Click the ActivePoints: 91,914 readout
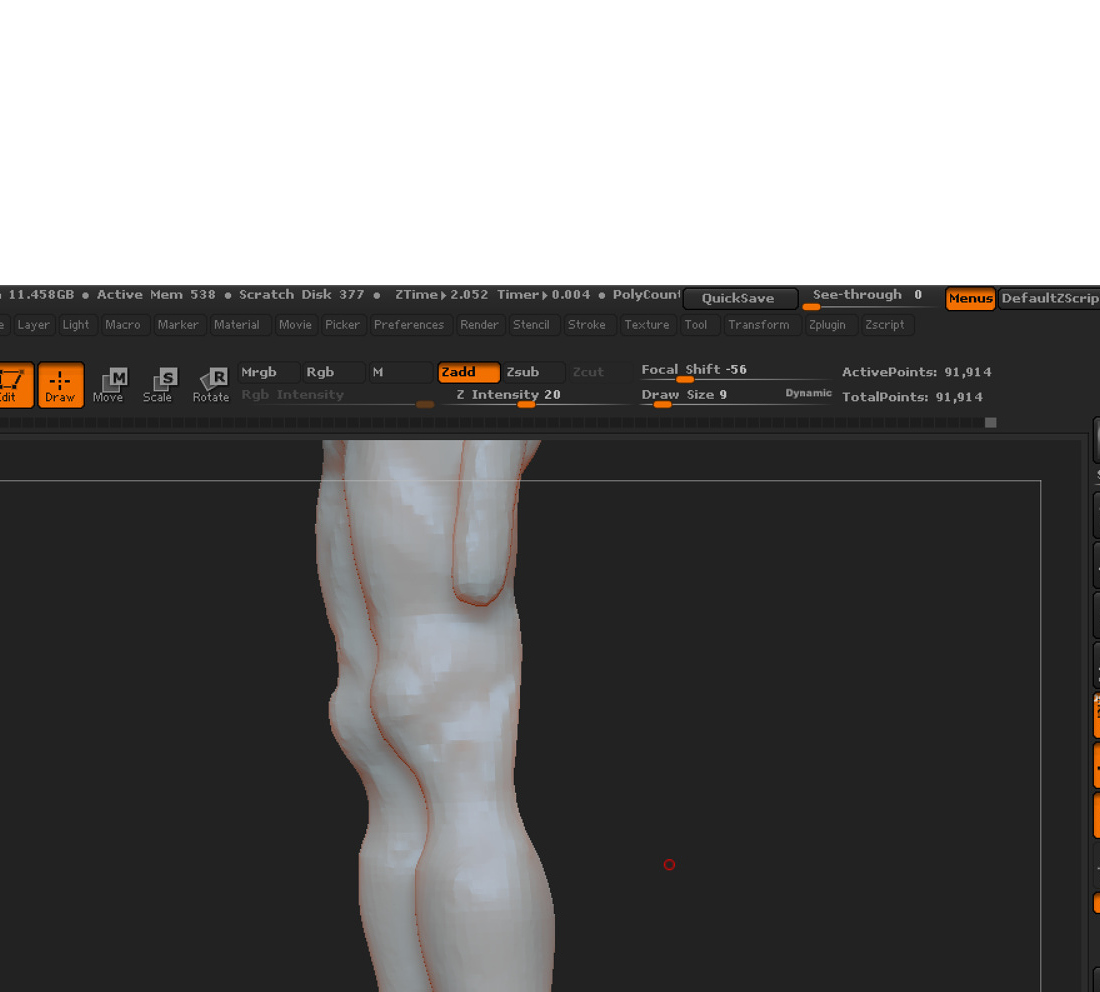 point(916,372)
